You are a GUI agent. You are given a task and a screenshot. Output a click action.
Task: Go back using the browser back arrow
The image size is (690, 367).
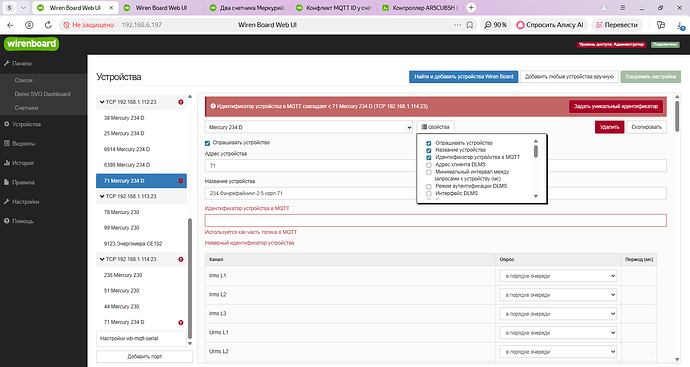coord(10,25)
